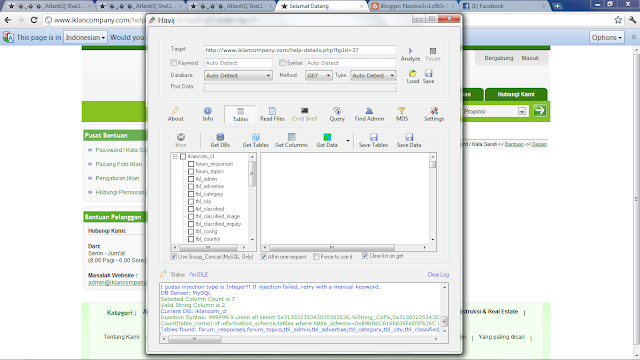The height and width of the screenshot is (360, 640).
Task: Click the Post Data input field
Action: tap(300, 87)
